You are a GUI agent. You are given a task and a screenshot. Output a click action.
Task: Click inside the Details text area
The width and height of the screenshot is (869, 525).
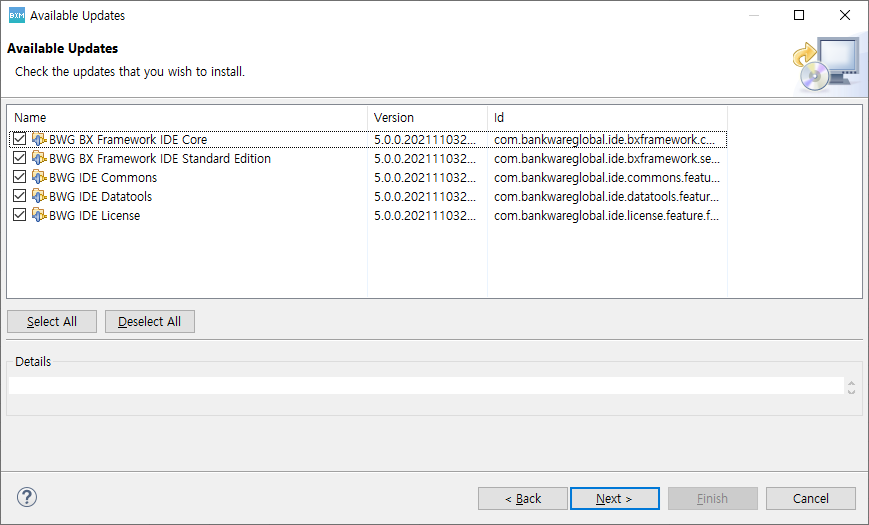426,386
